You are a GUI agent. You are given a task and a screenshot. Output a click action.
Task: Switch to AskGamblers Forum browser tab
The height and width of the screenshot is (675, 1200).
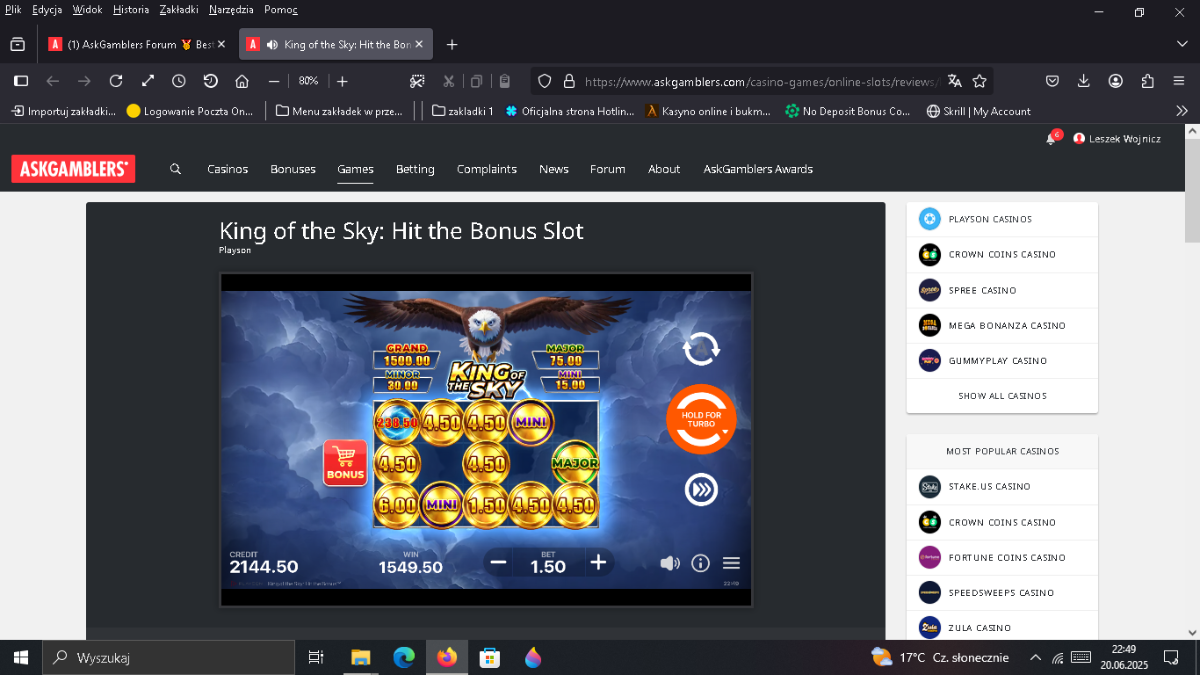tap(137, 44)
